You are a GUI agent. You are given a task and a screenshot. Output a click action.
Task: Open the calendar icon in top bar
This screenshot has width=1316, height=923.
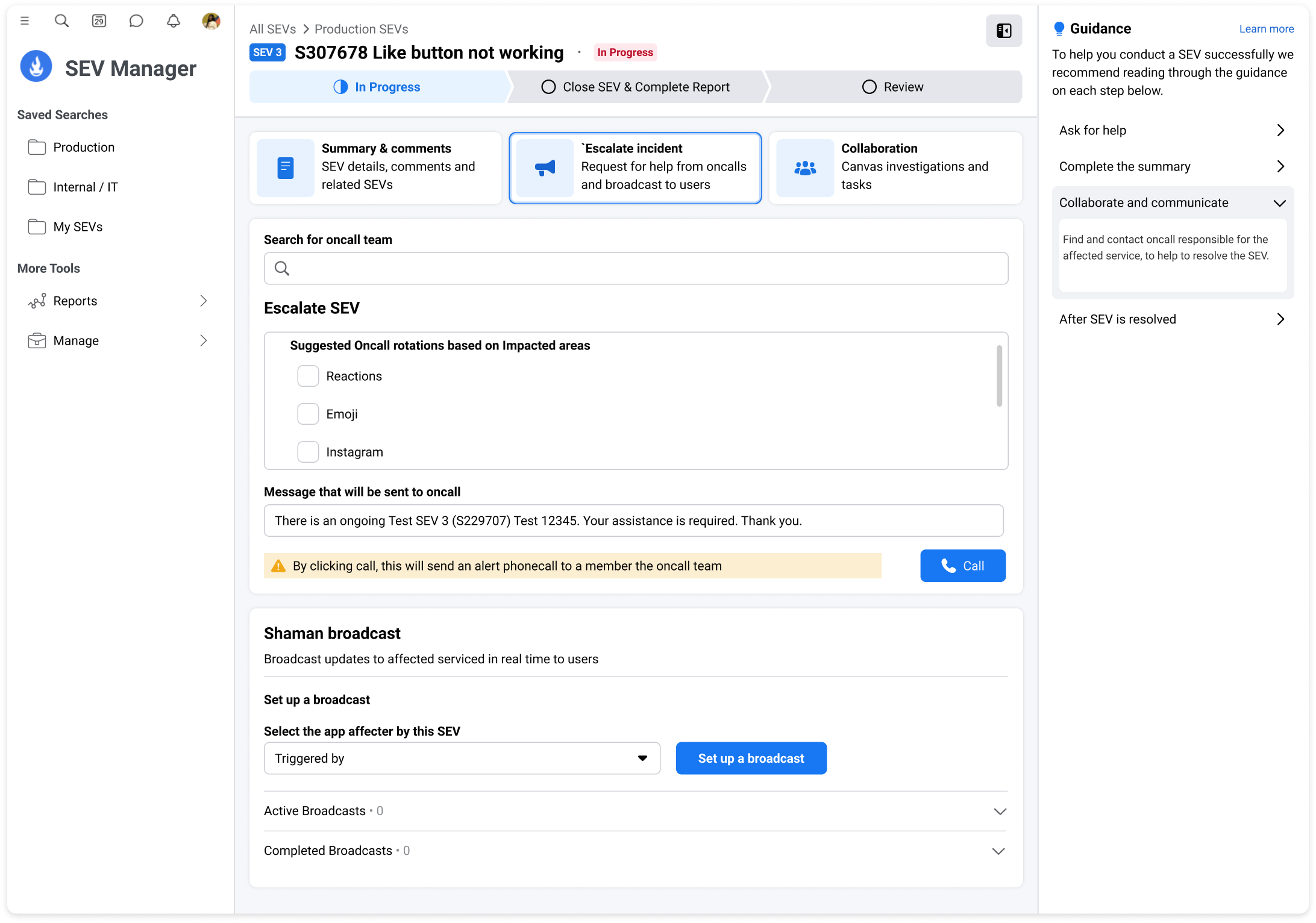[99, 21]
